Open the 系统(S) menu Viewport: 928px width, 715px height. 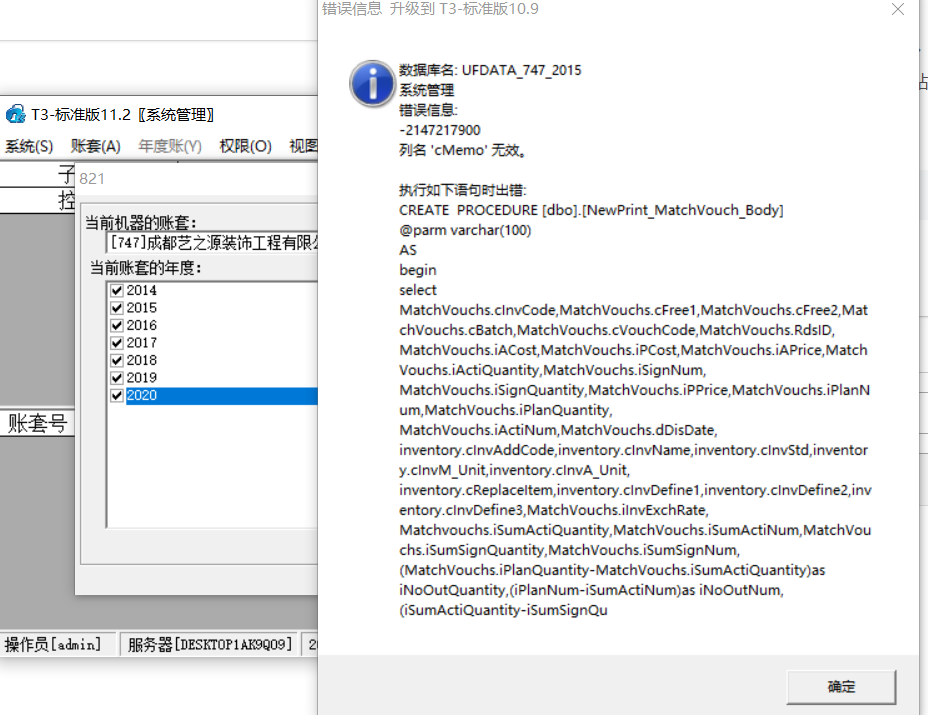pos(29,146)
